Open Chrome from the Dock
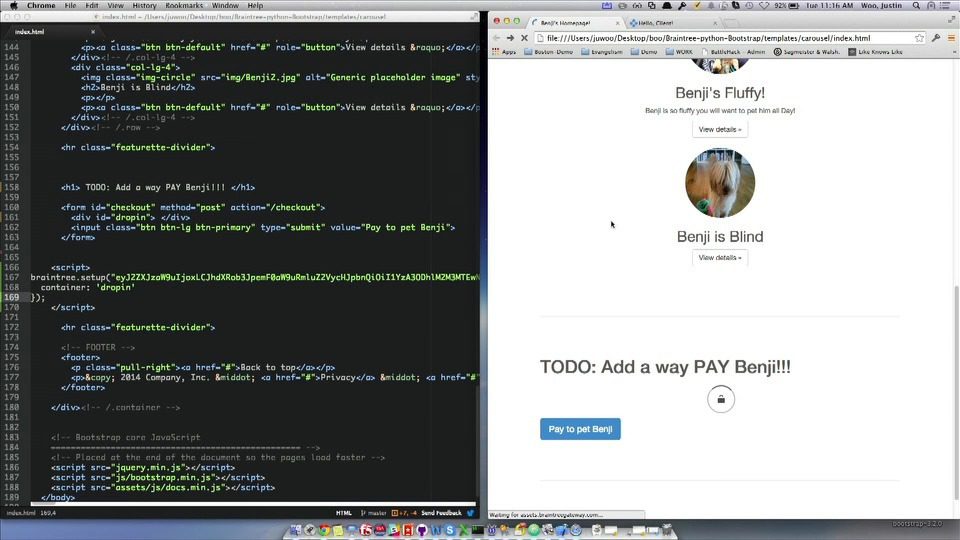960x540 pixels. [324, 530]
